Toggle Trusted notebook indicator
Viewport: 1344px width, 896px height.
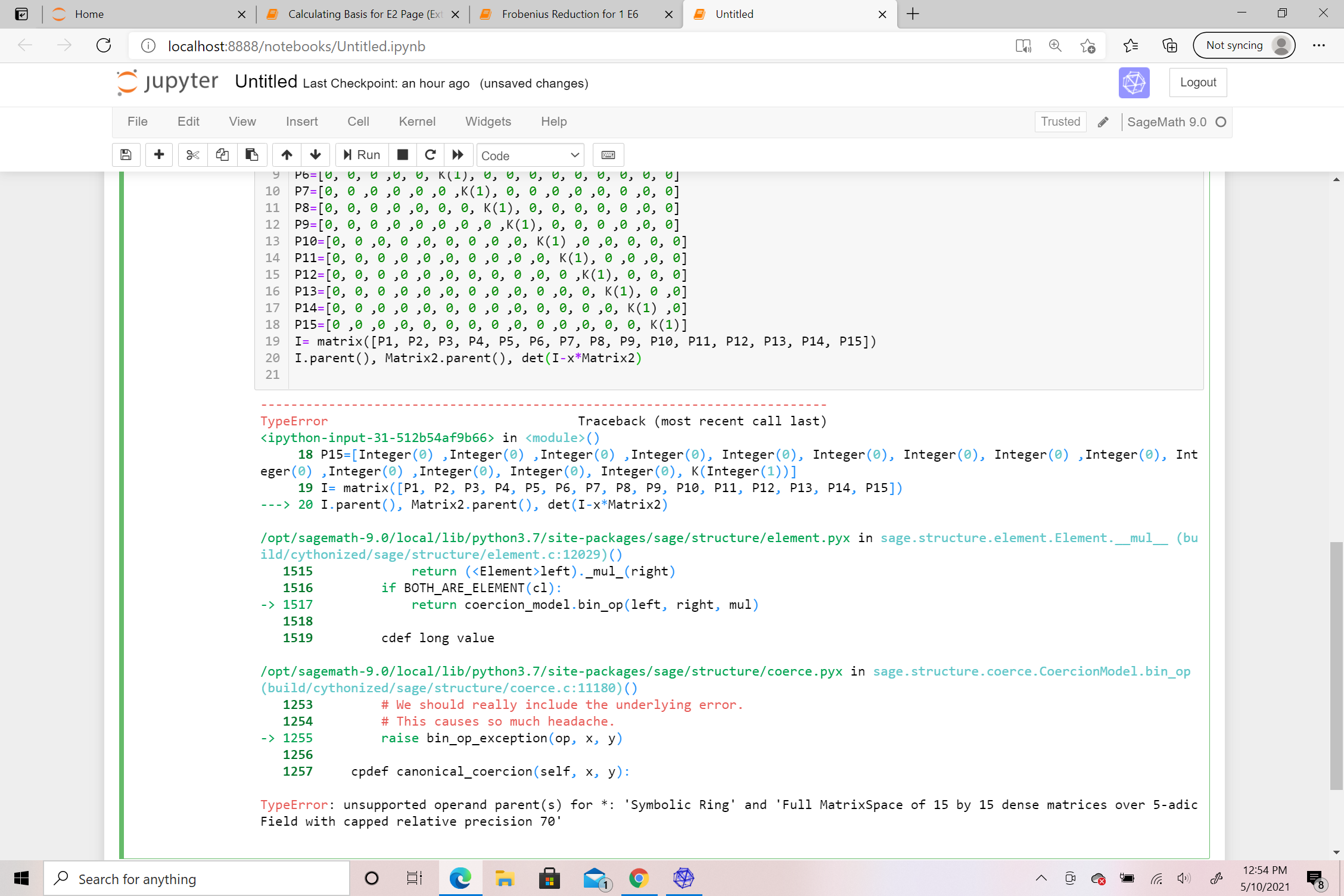click(x=1060, y=122)
